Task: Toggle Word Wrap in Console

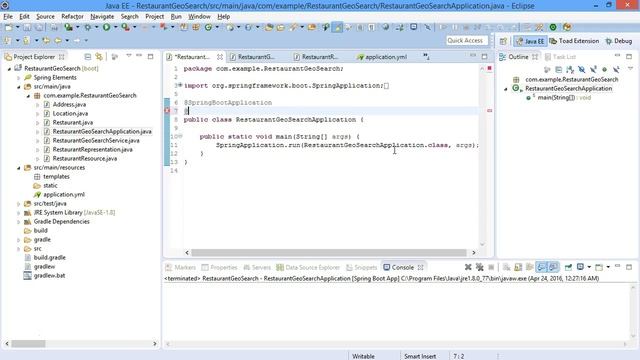Action: (x=529, y=267)
